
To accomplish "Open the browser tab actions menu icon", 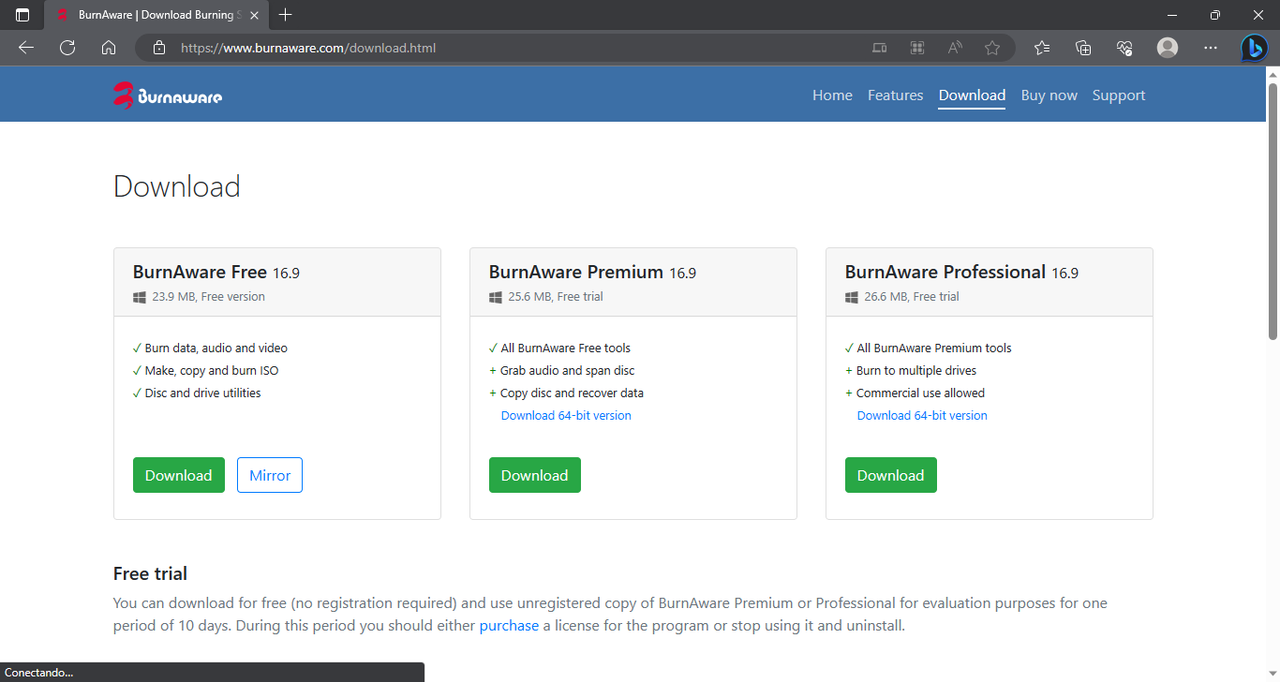I will pos(22,15).
